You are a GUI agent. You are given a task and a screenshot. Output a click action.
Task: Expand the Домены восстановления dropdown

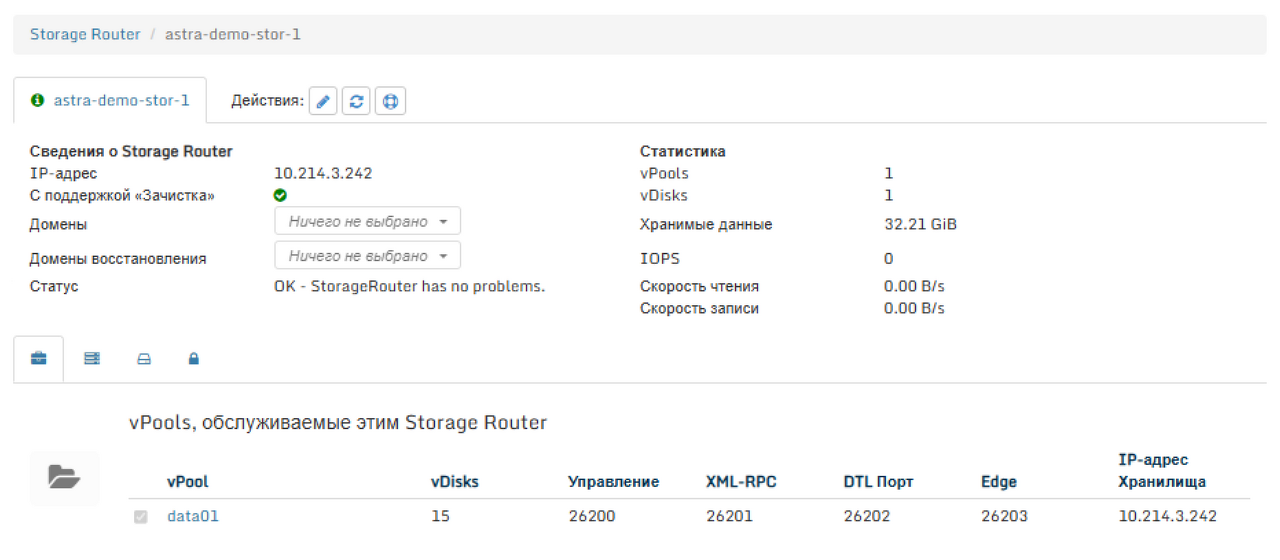tap(368, 256)
